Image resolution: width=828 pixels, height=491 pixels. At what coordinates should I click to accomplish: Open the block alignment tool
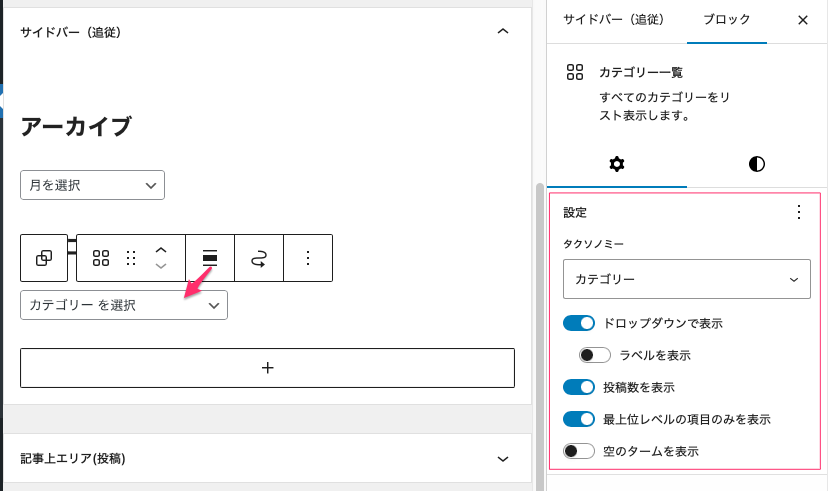[x=210, y=259]
